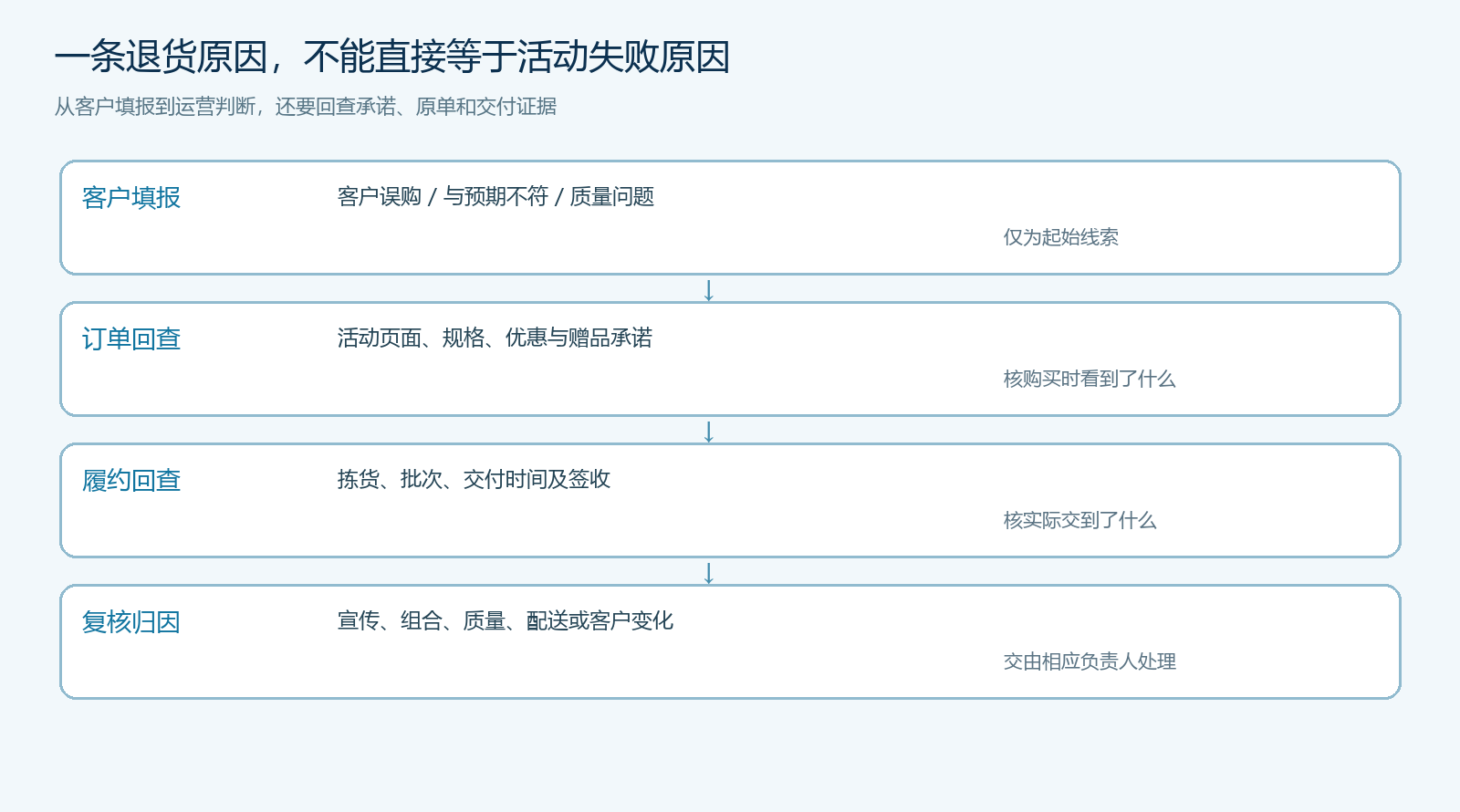This screenshot has height=812, width=1460.
Task: Click text 客户误购 / 与预期不符 / 质量问题
Action: (x=495, y=197)
